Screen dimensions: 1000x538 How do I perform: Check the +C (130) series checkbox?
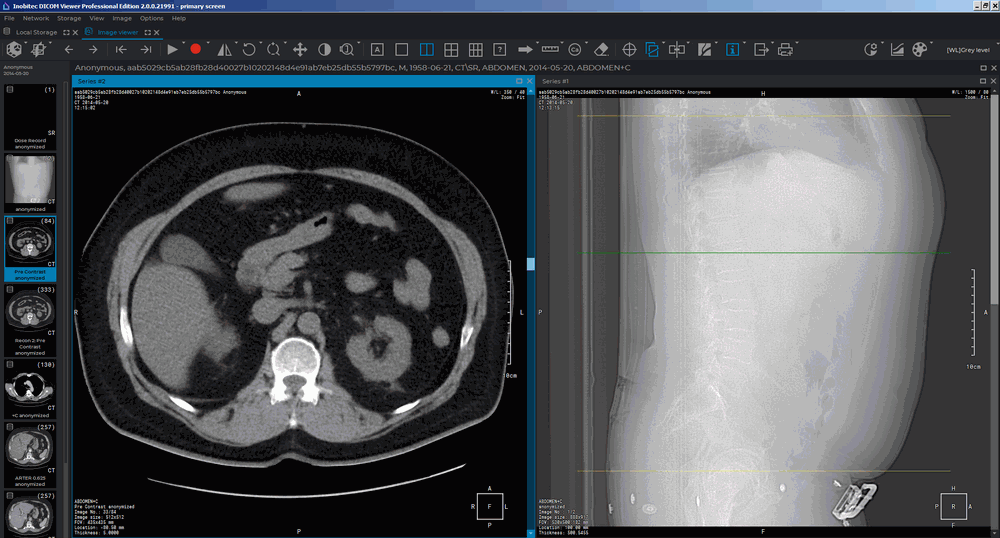pos(10,364)
